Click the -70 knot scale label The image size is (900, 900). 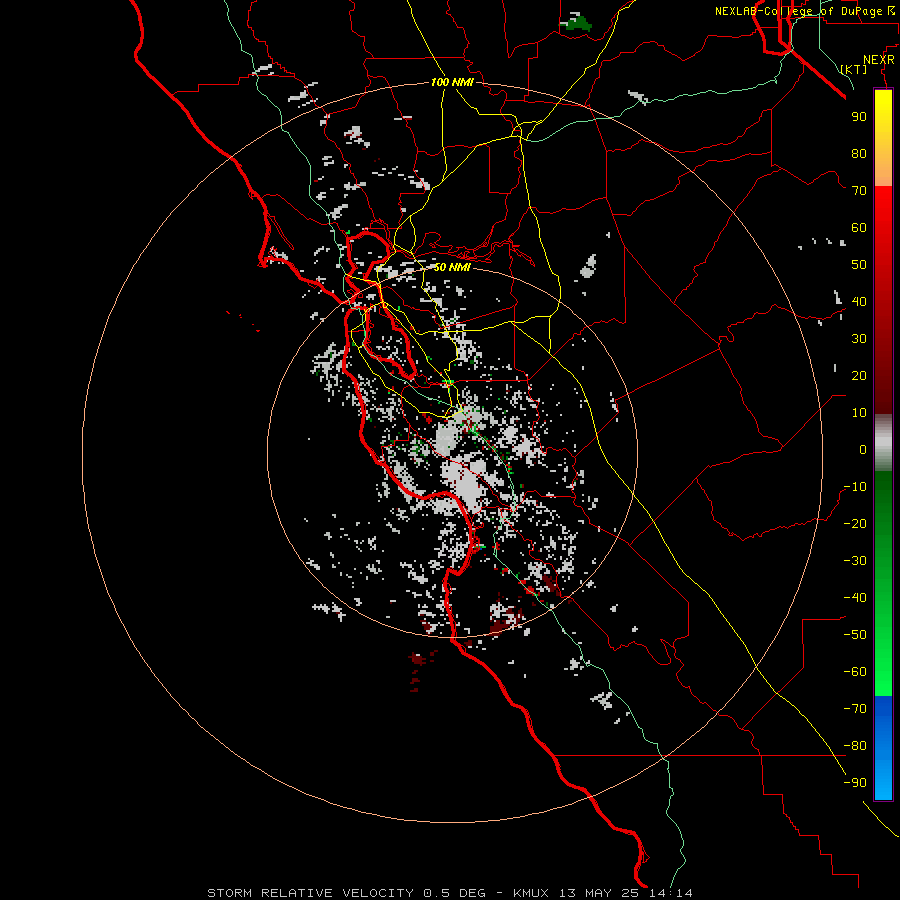pos(855,709)
